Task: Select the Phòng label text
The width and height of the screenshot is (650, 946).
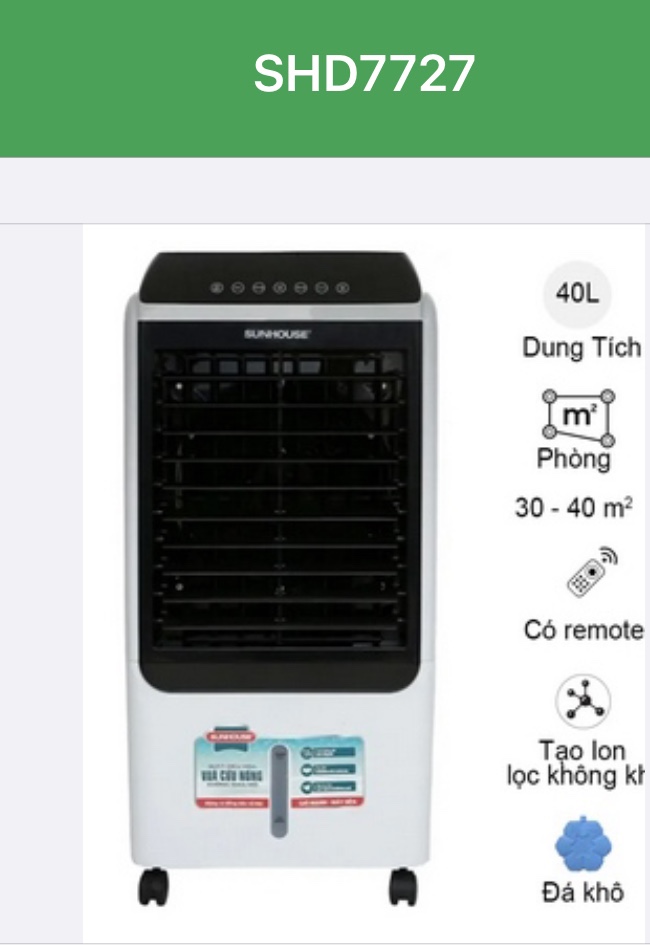Action: coord(574,460)
